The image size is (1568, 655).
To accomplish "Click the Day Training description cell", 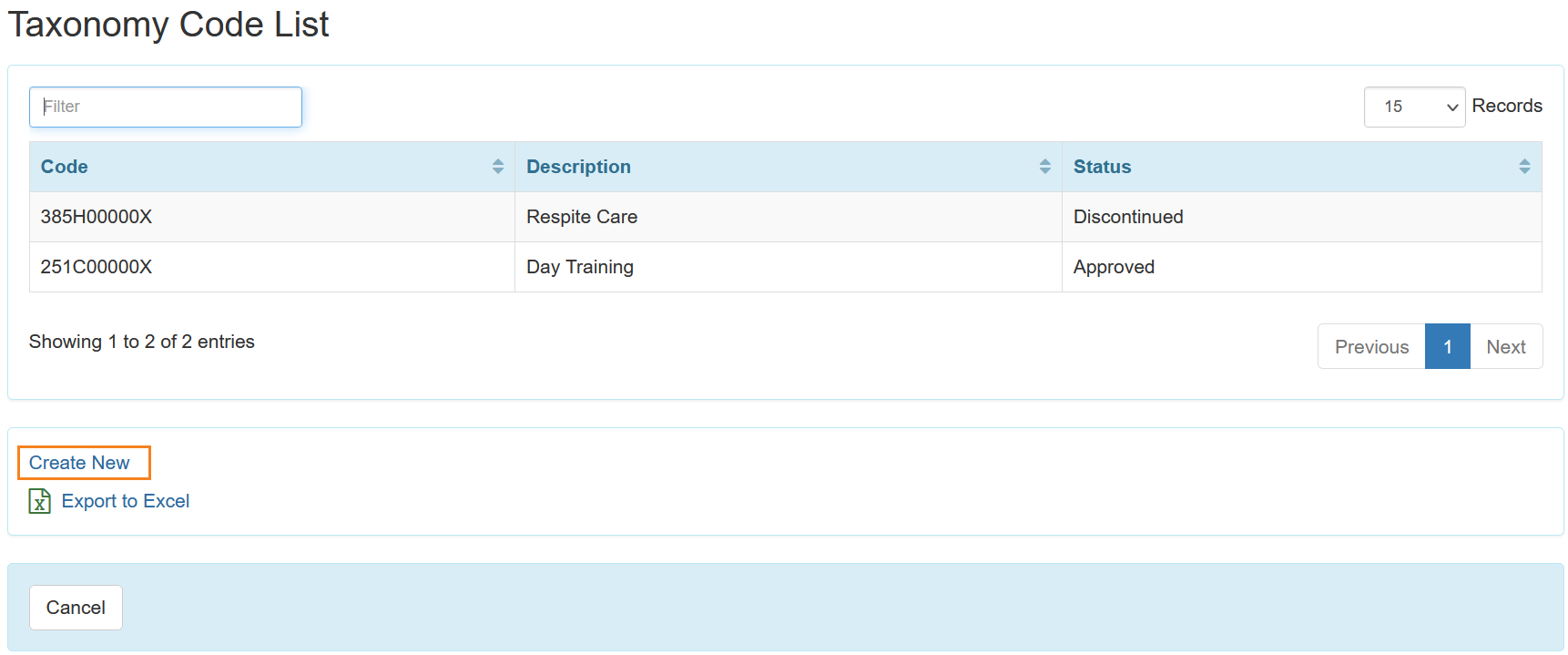I will point(580,267).
